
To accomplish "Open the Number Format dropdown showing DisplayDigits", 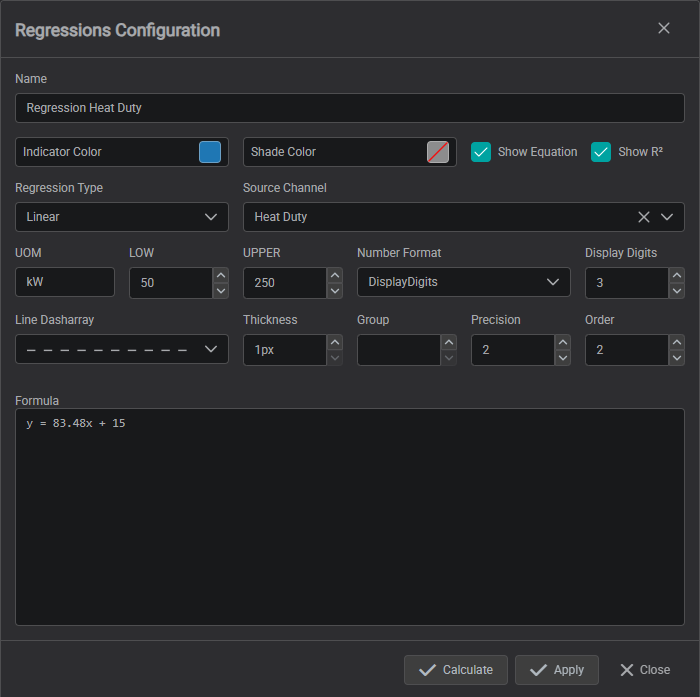I will coord(464,282).
